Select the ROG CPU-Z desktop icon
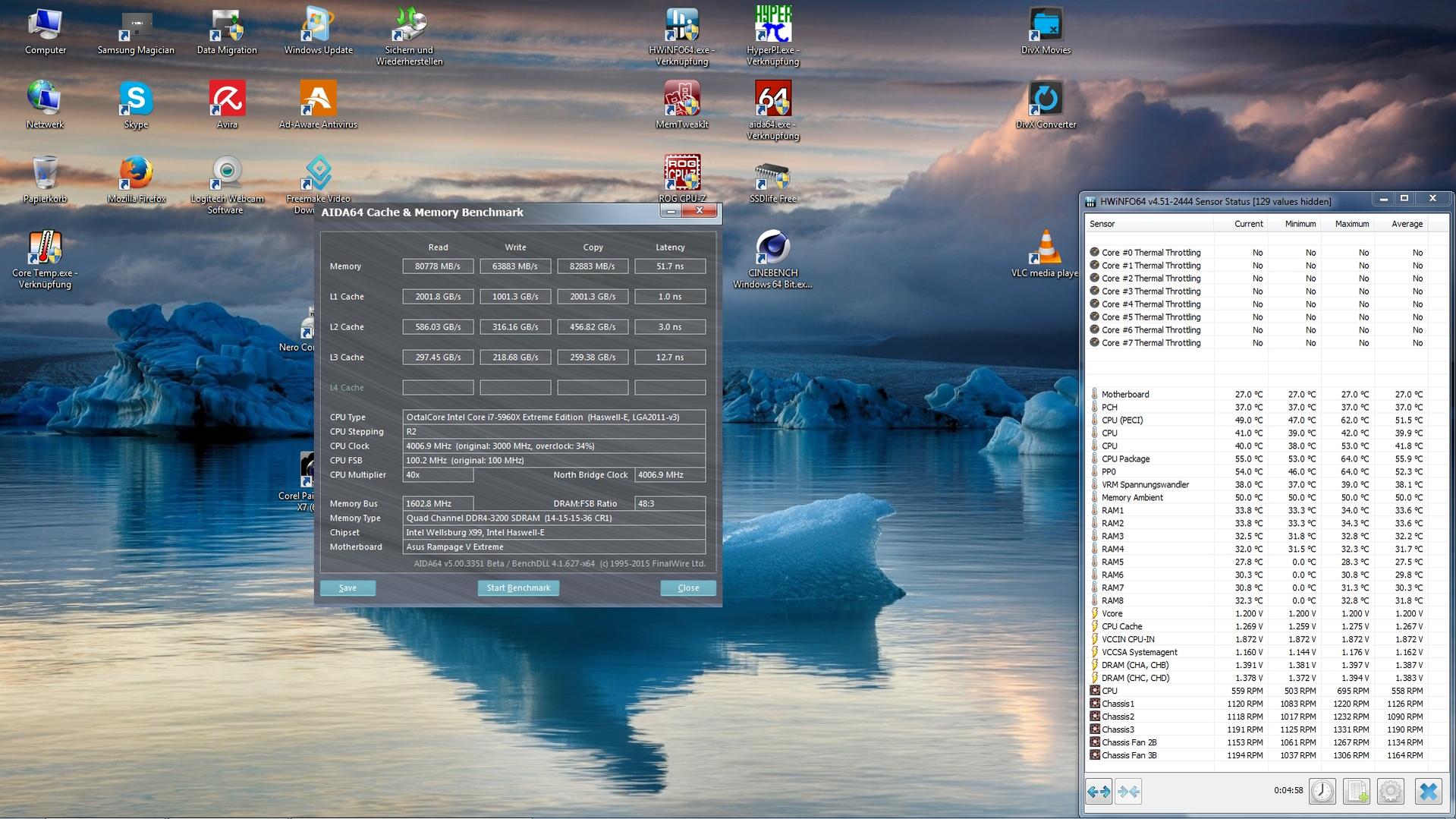 pos(681,179)
